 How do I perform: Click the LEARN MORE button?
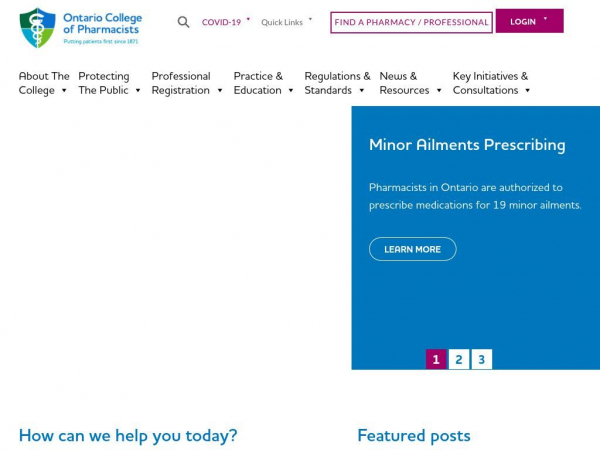(412, 249)
